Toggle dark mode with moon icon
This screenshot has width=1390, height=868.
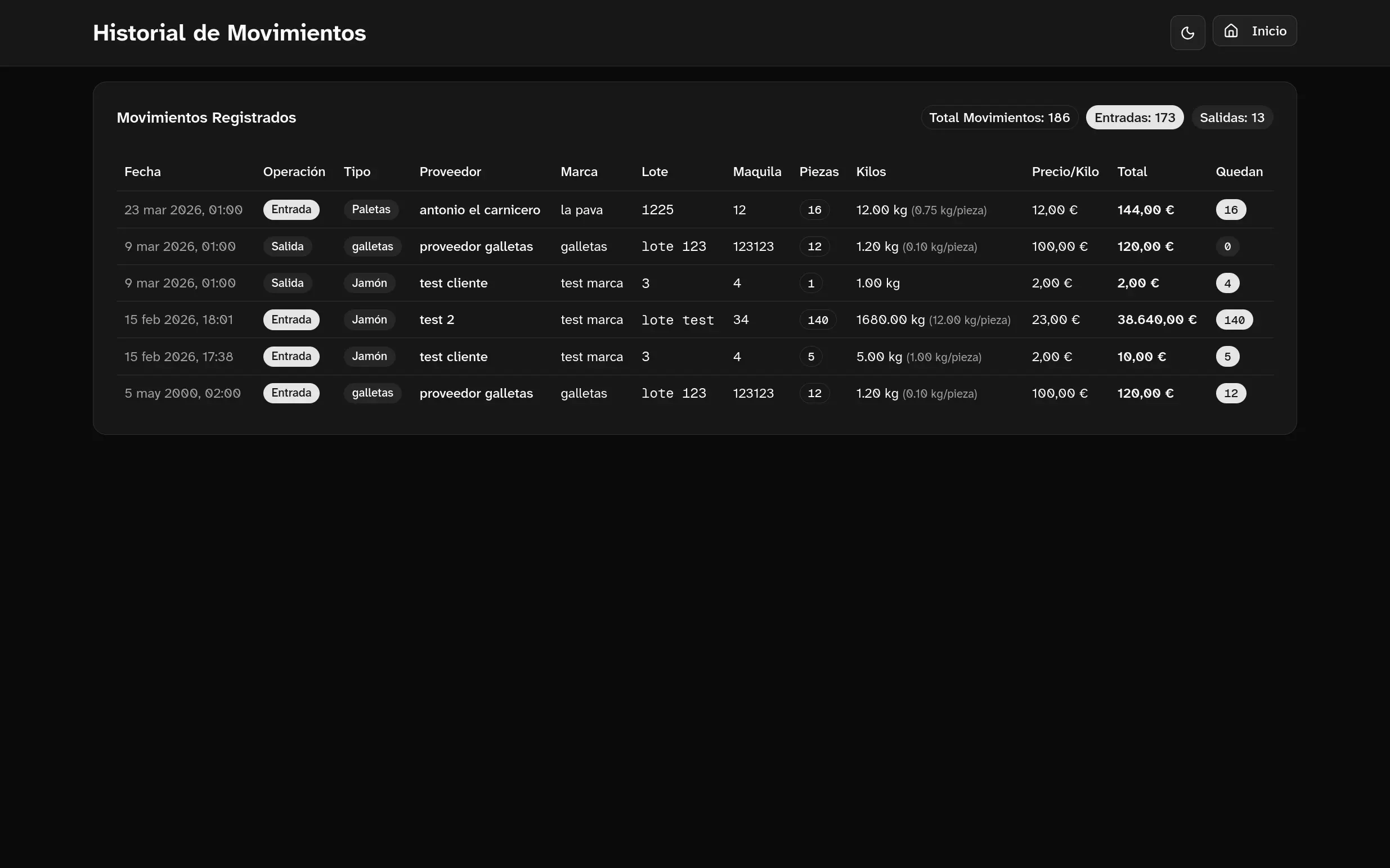click(x=1187, y=33)
